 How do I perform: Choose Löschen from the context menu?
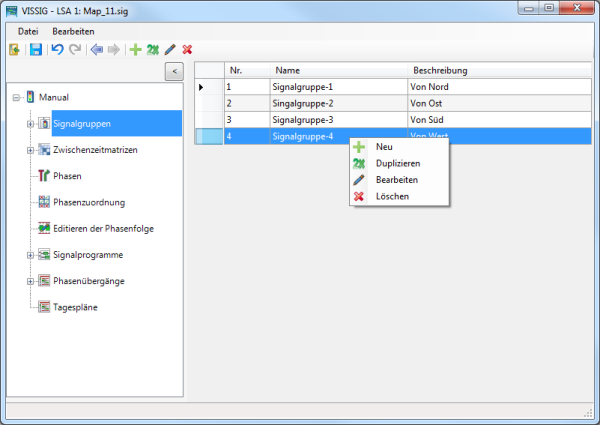392,196
